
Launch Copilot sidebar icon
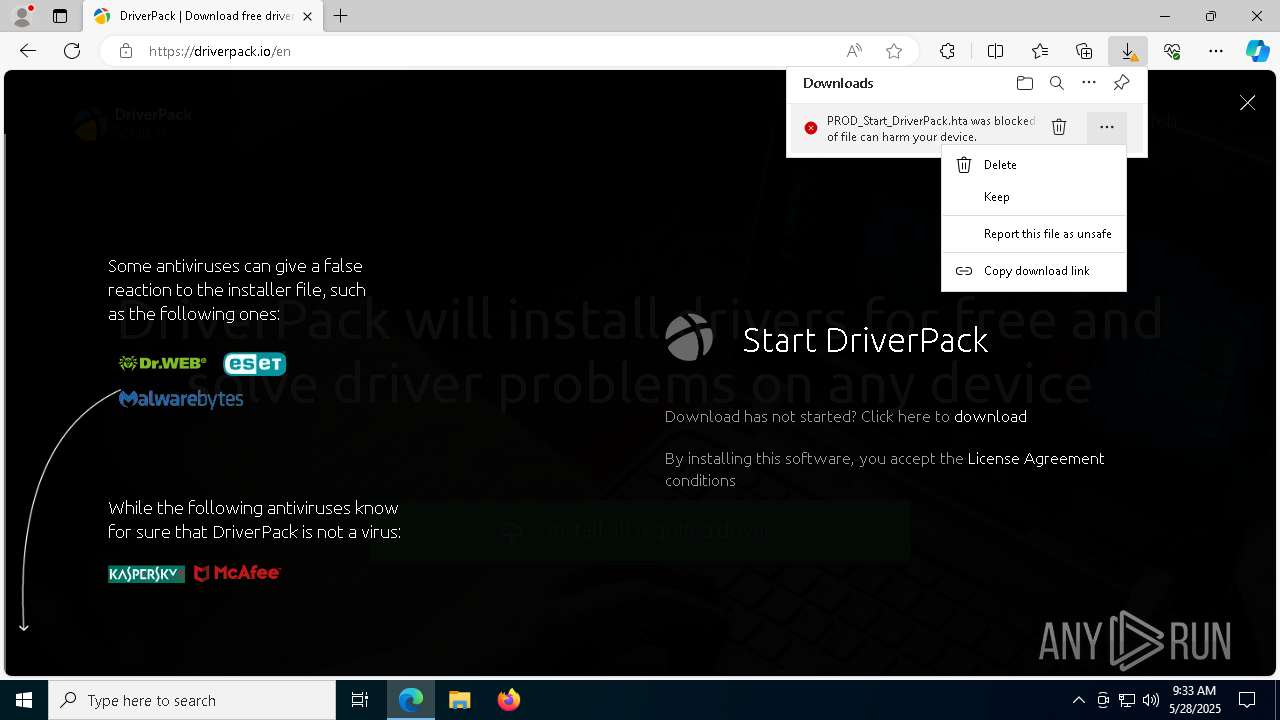1257,51
